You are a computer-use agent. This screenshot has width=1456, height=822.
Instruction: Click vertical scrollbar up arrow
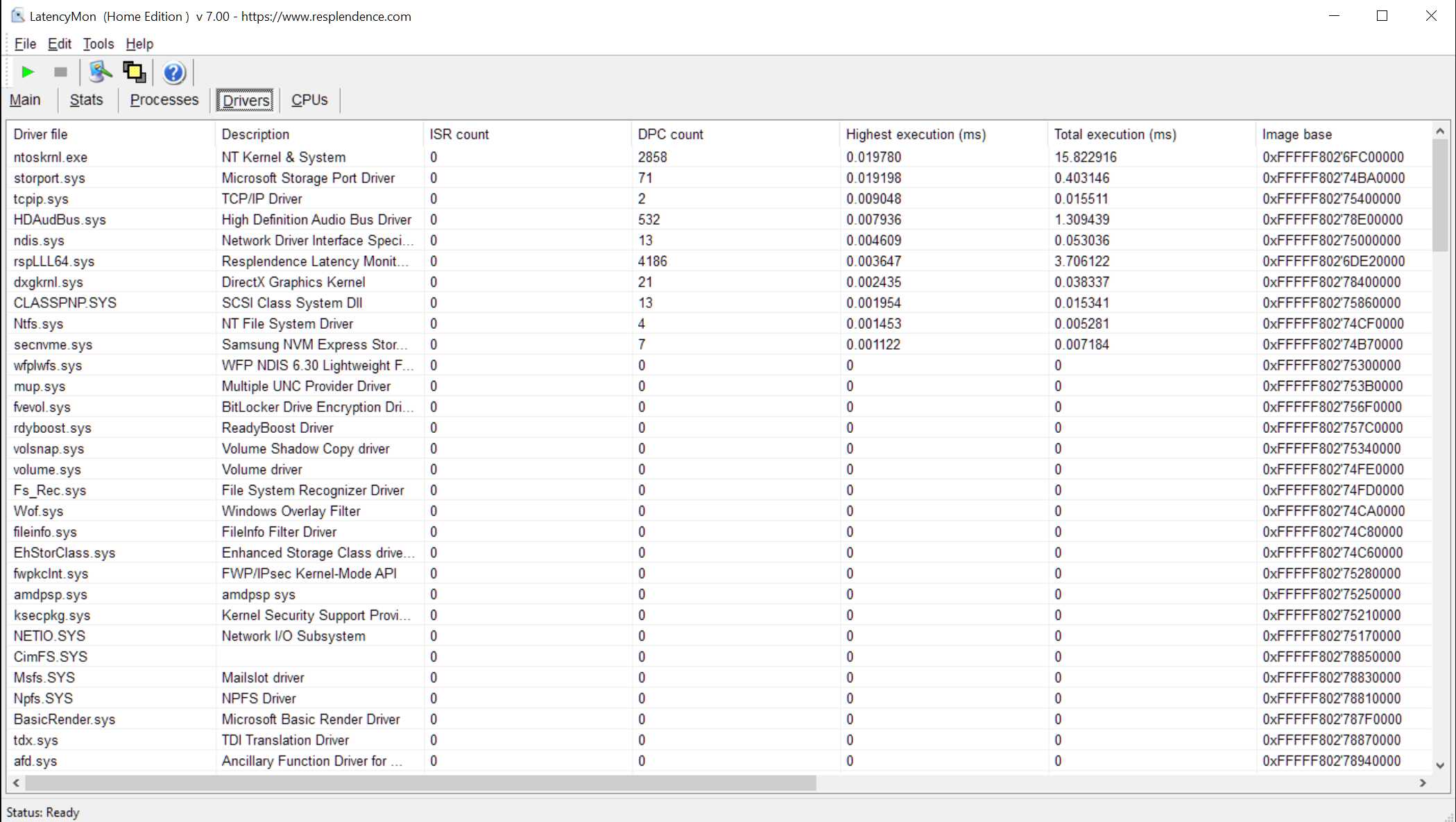(1440, 130)
